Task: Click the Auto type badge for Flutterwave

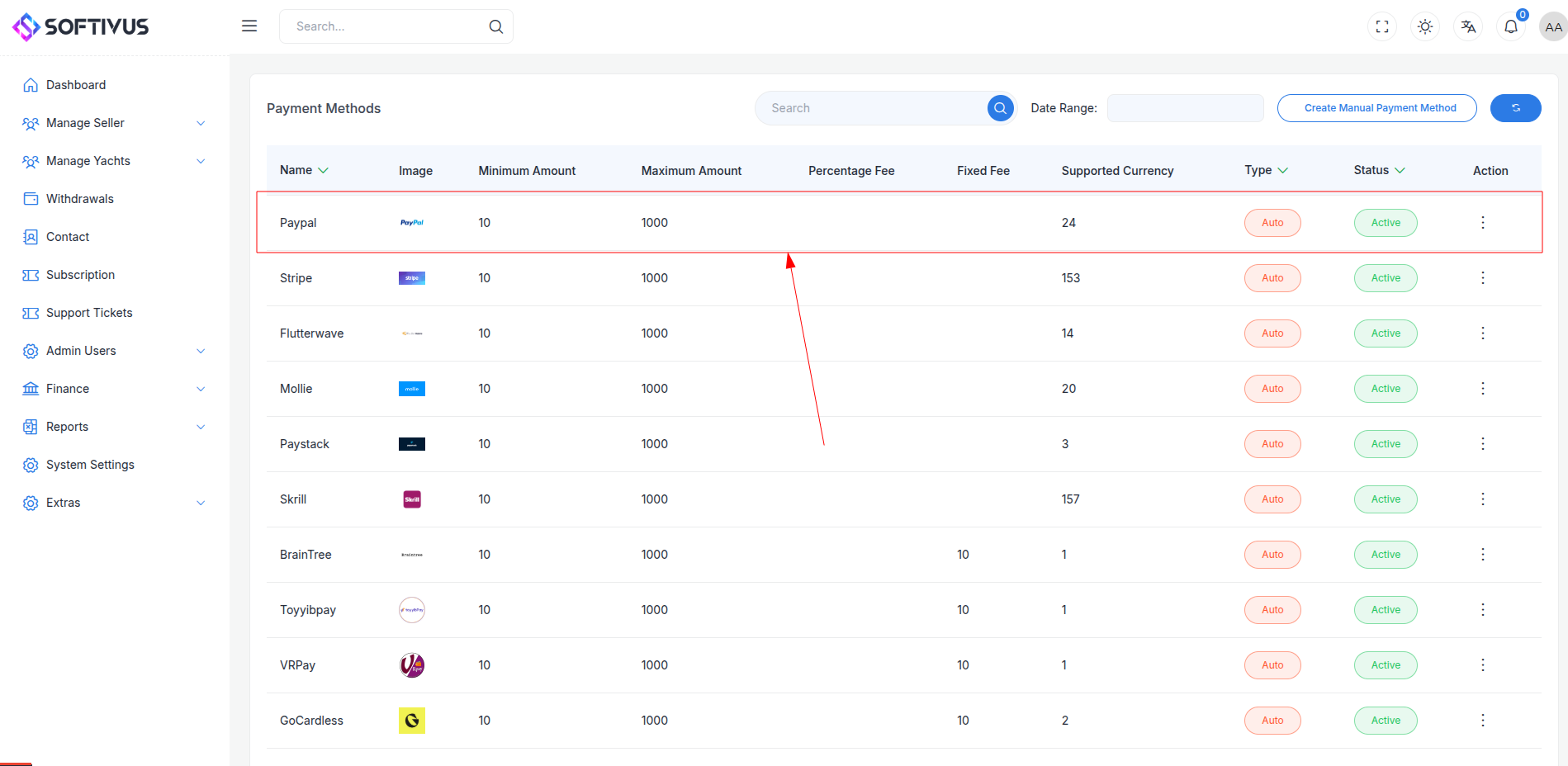Action: coord(1272,333)
